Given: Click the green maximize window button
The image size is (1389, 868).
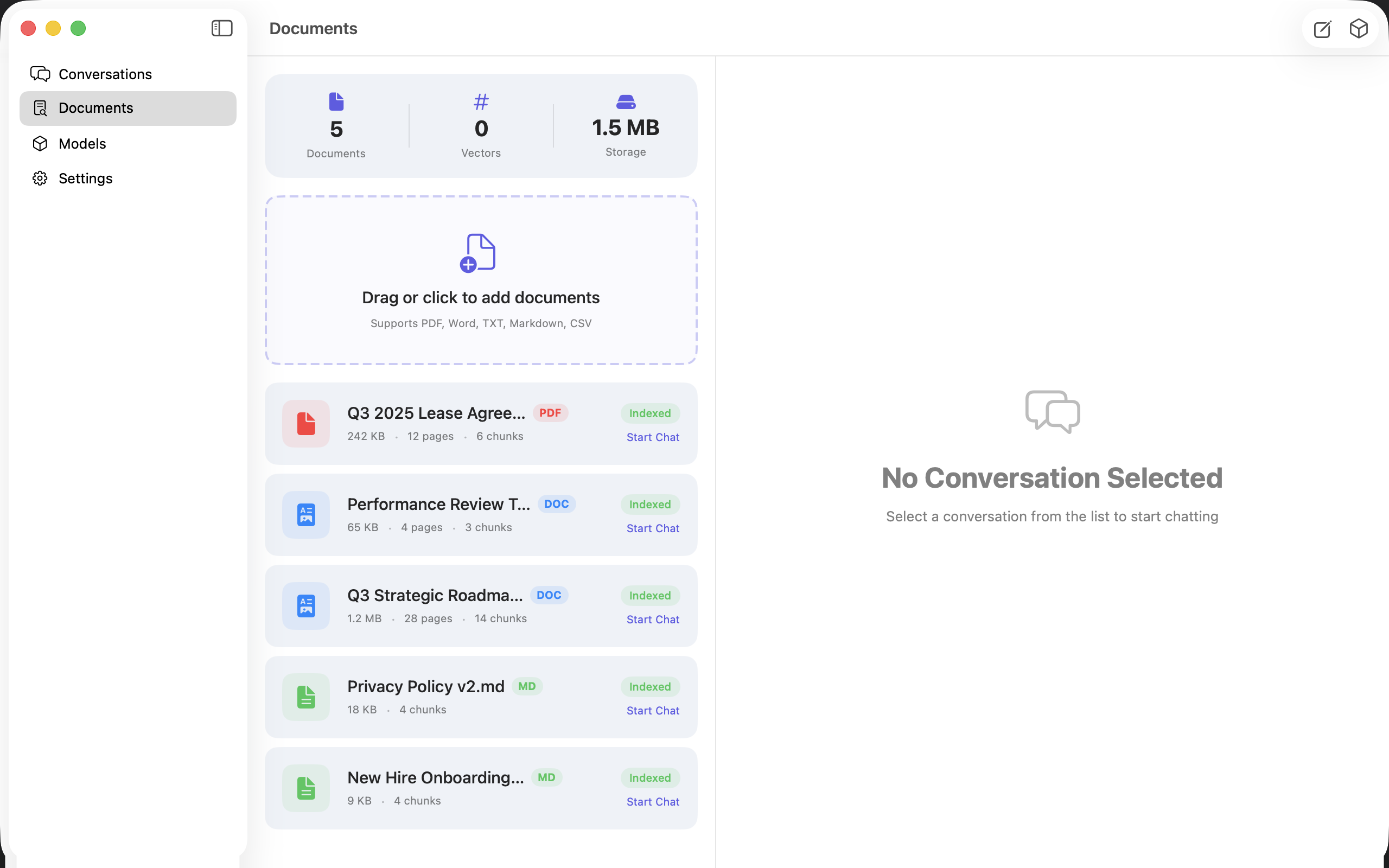Looking at the screenshot, I should tap(78, 28).
